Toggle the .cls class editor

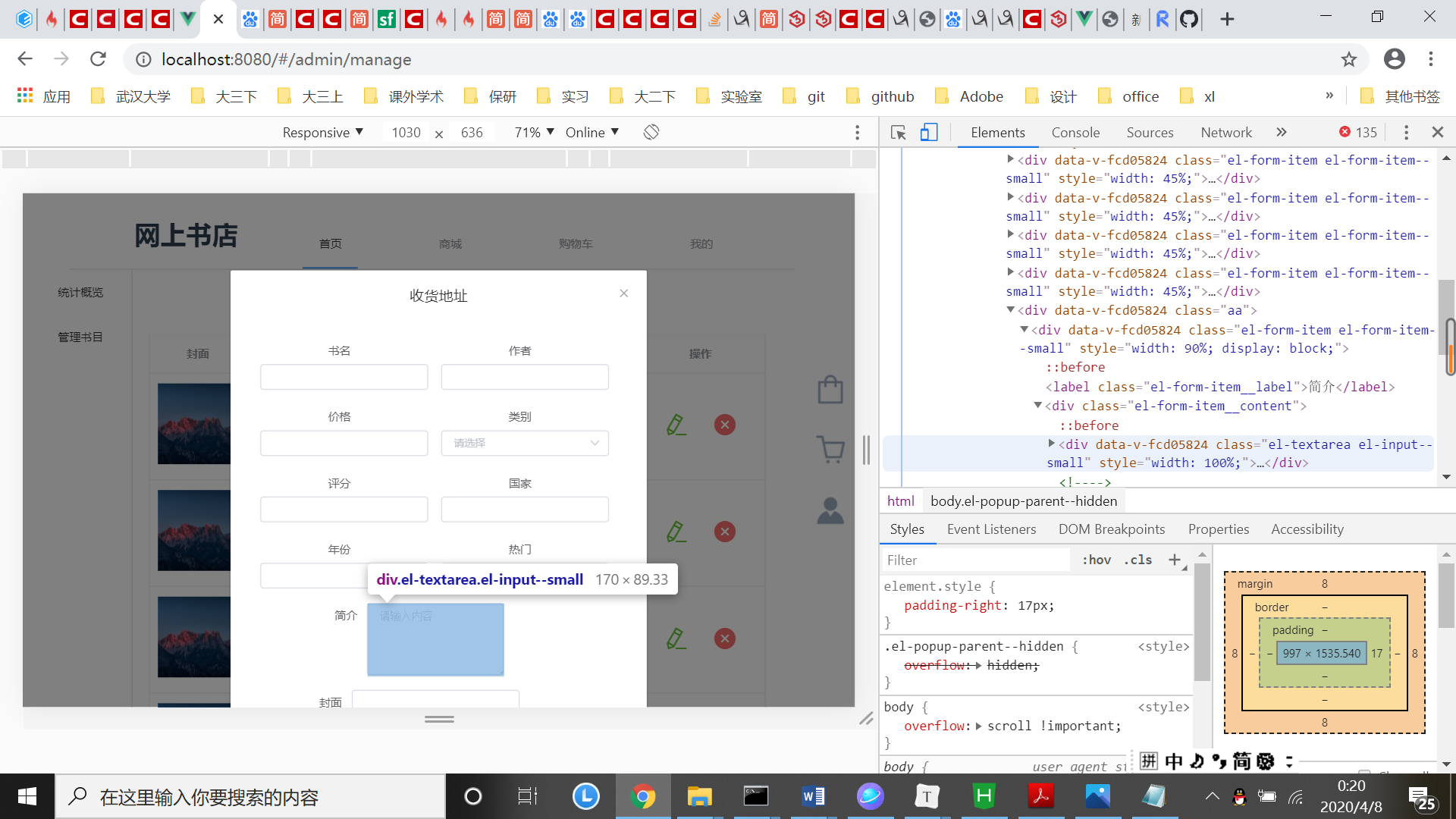[x=1137, y=560]
